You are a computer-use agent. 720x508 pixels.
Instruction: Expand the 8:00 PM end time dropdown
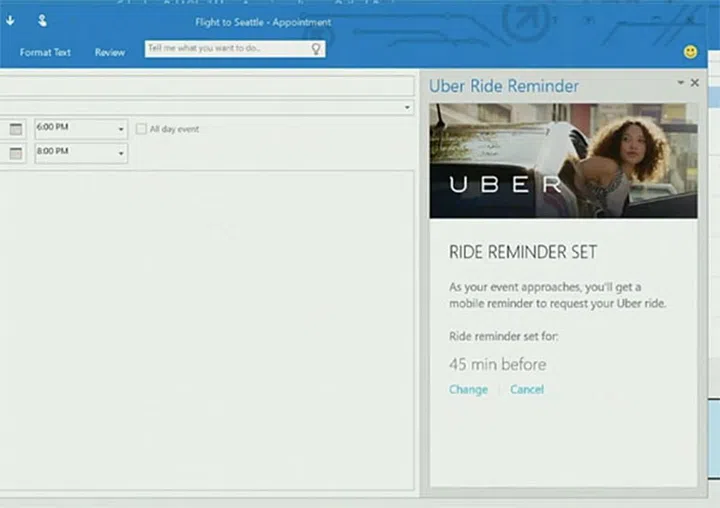pos(121,153)
